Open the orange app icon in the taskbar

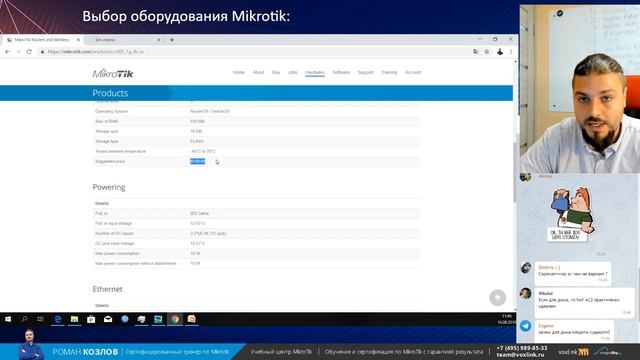[191, 319]
